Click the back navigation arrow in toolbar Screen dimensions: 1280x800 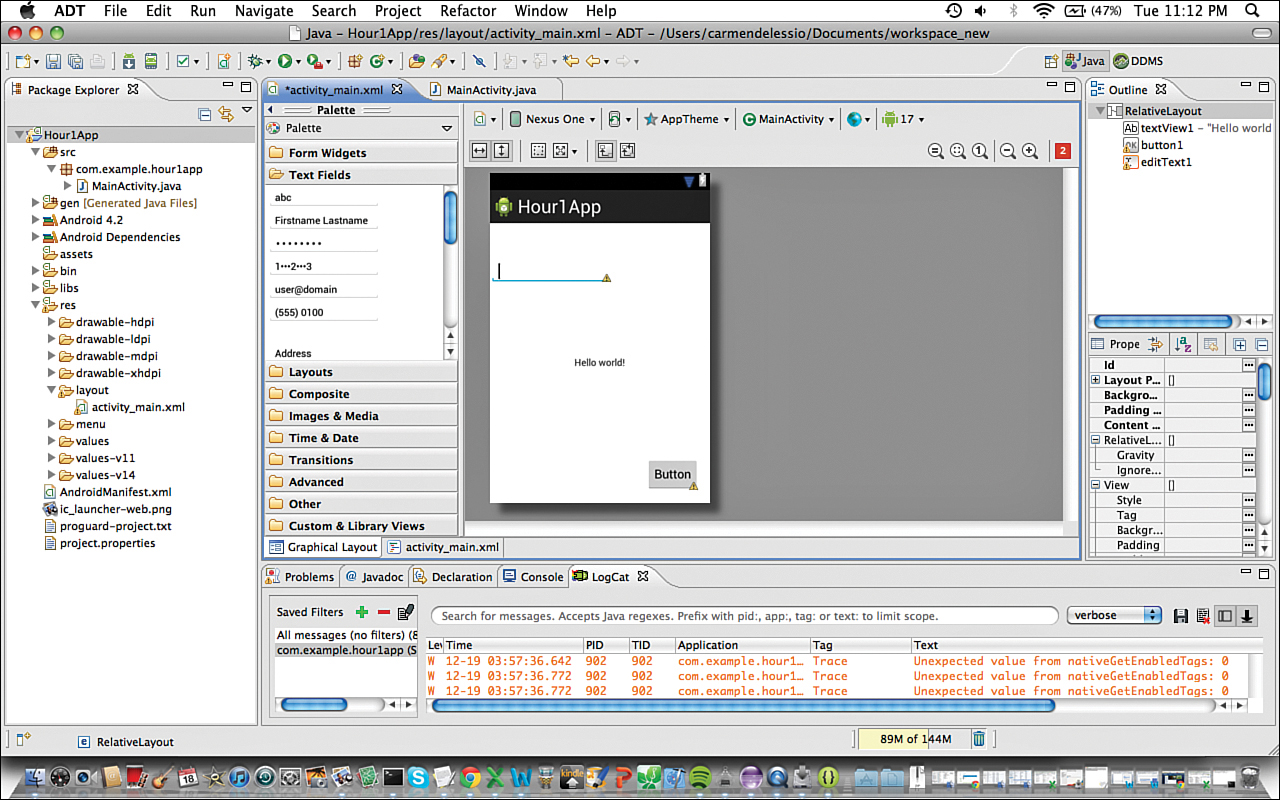[x=593, y=61]
